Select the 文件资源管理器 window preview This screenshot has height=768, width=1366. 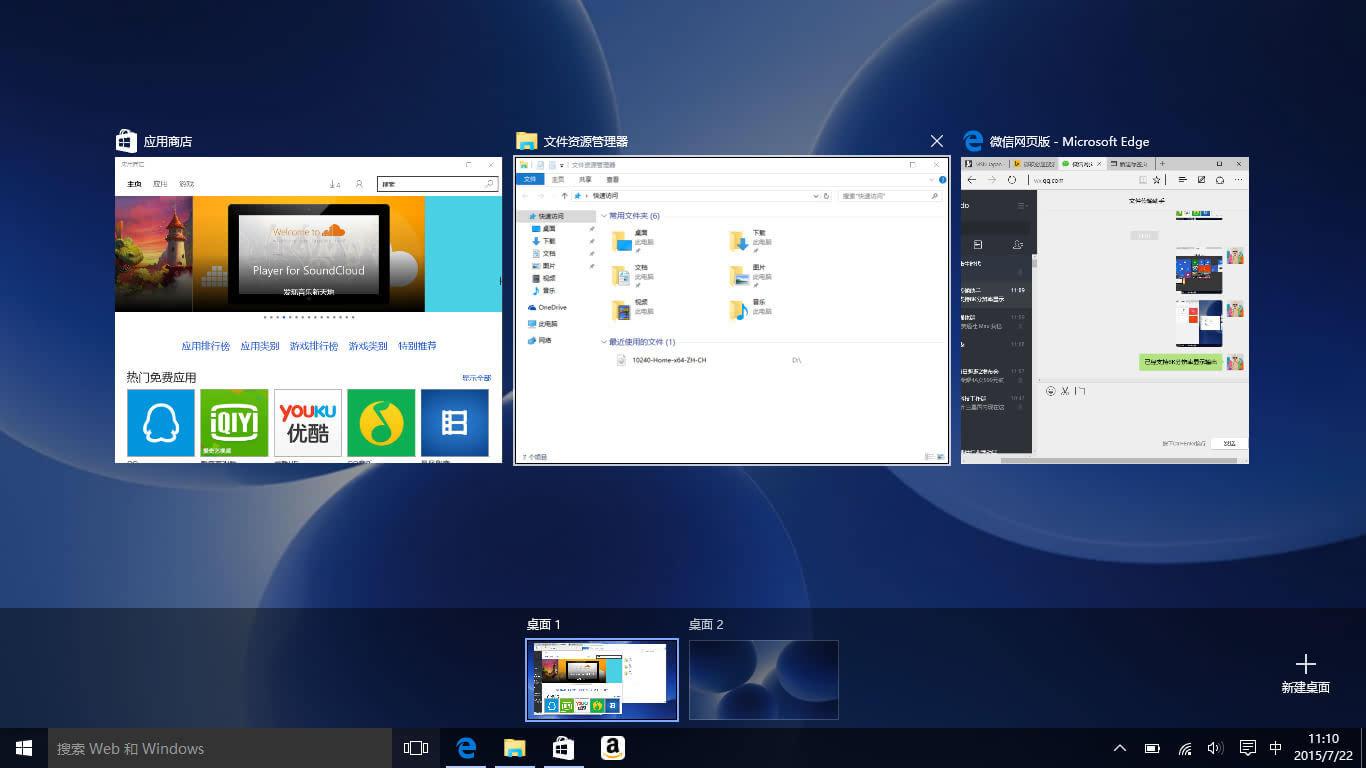click(731, 310)
